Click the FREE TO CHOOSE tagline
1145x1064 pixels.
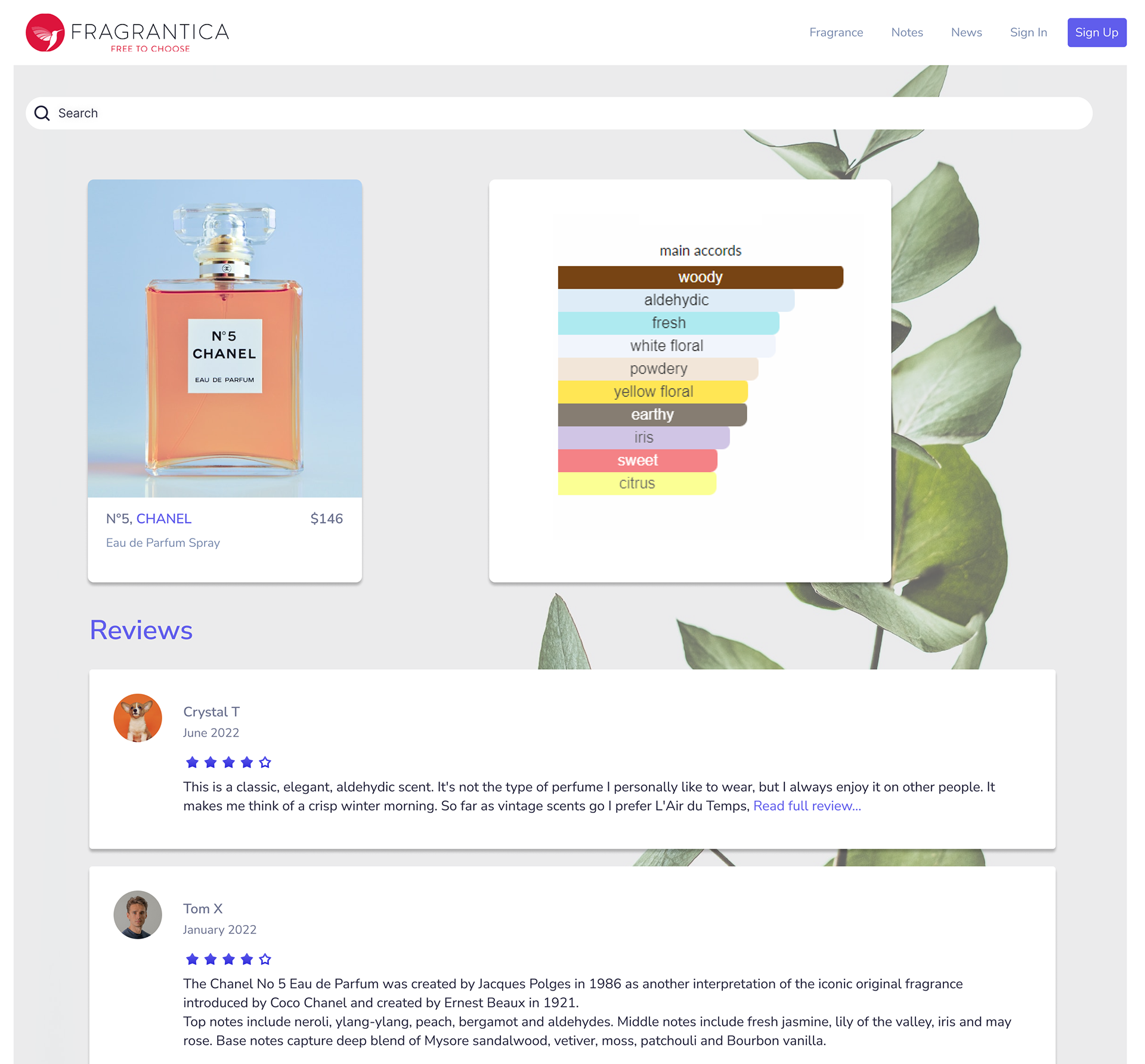150,49
